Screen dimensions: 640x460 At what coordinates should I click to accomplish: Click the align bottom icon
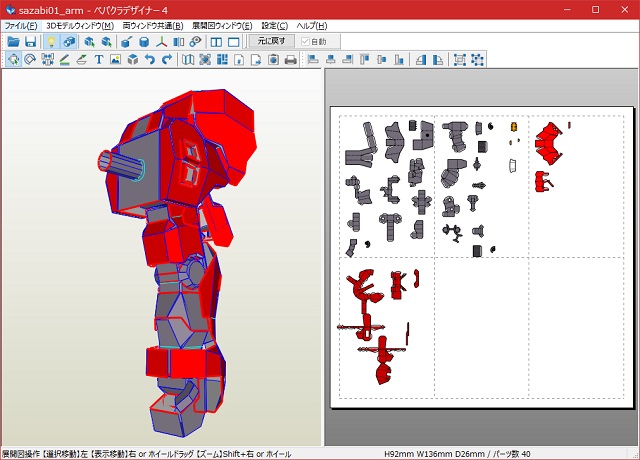(399, 60)
